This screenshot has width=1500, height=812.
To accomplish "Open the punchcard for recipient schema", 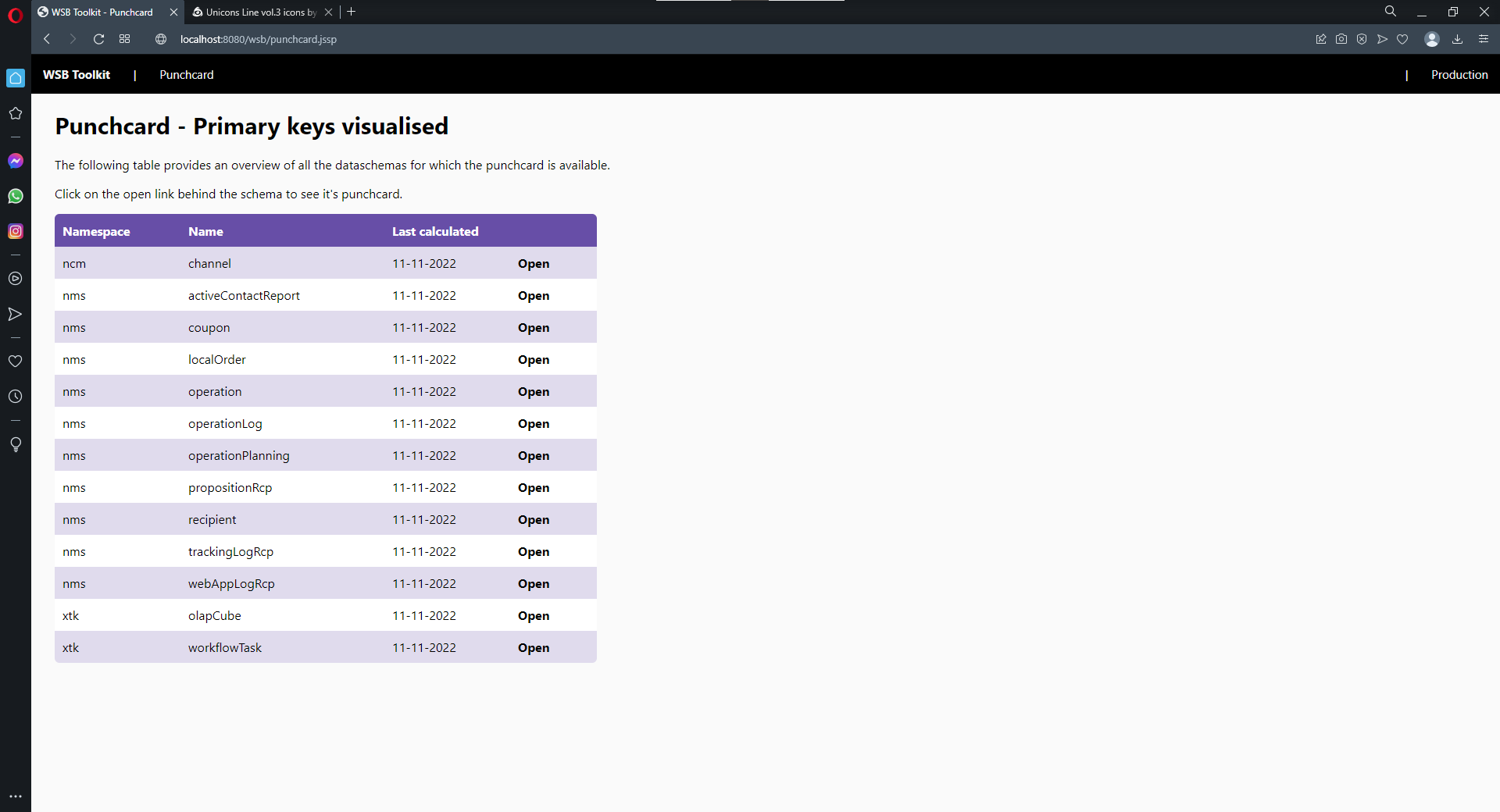I will (x=534, y=520).
